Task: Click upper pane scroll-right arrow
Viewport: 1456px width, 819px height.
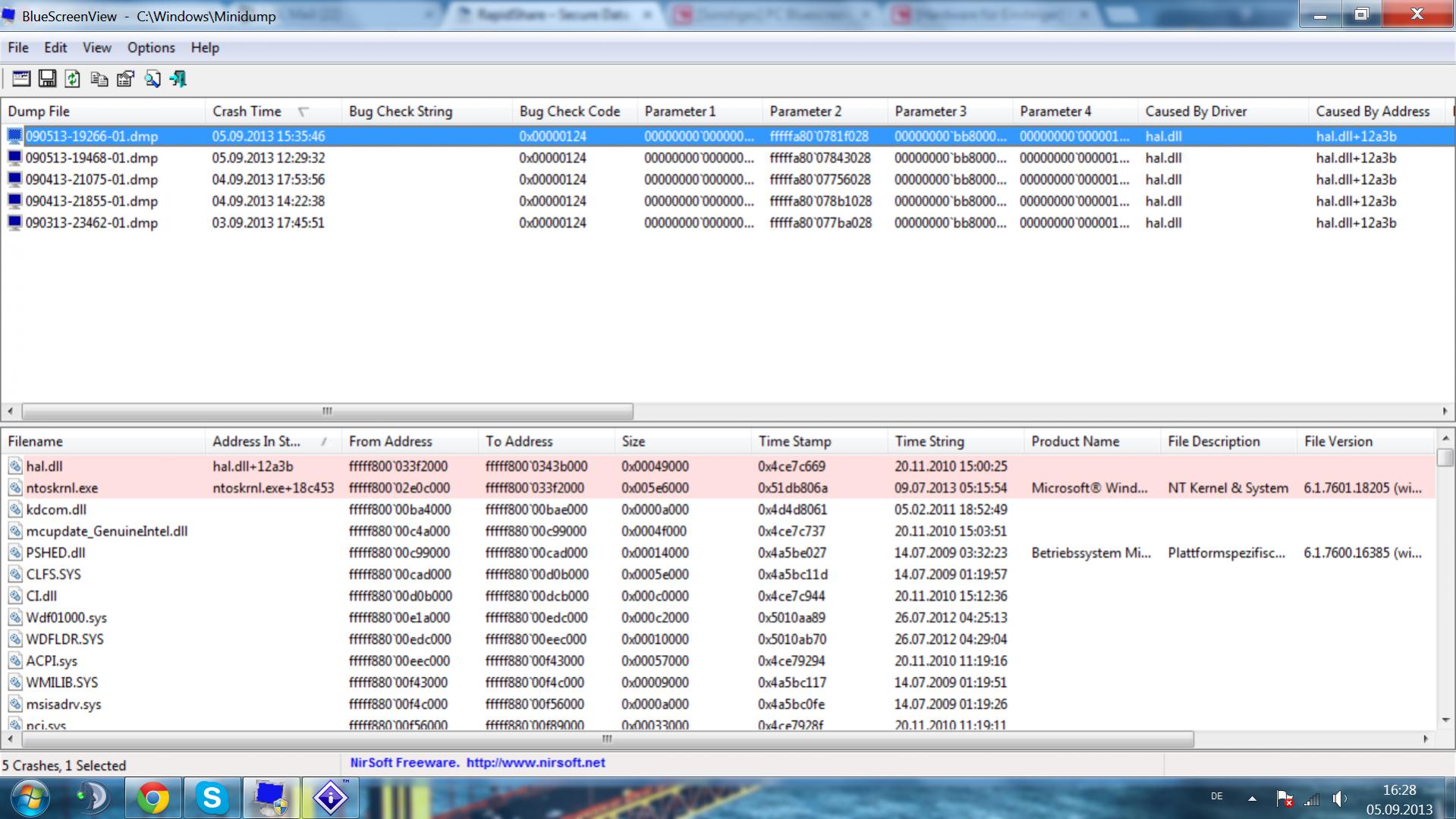Action: pos(1445,411)
